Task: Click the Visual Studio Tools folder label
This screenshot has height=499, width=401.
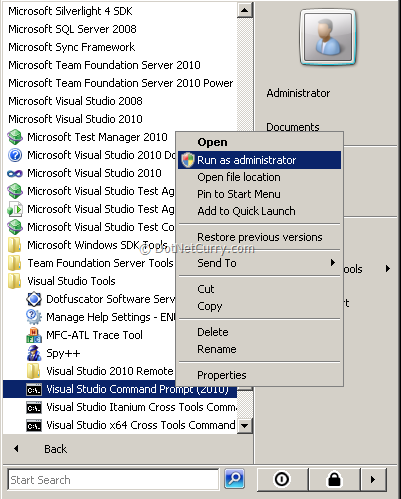Action: [x=71, y=281]
